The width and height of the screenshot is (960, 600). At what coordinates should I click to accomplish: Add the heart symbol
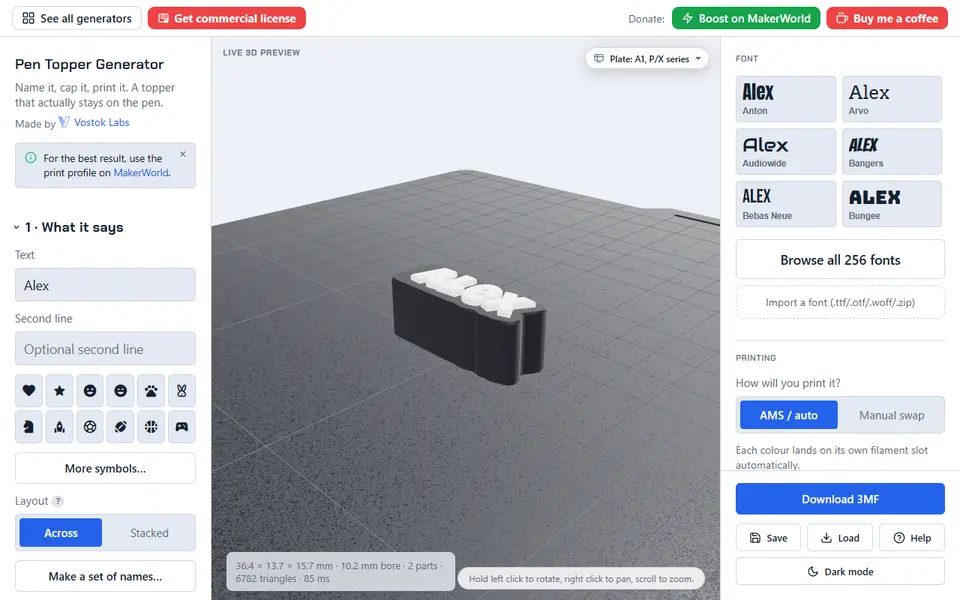tap(29, 391)
